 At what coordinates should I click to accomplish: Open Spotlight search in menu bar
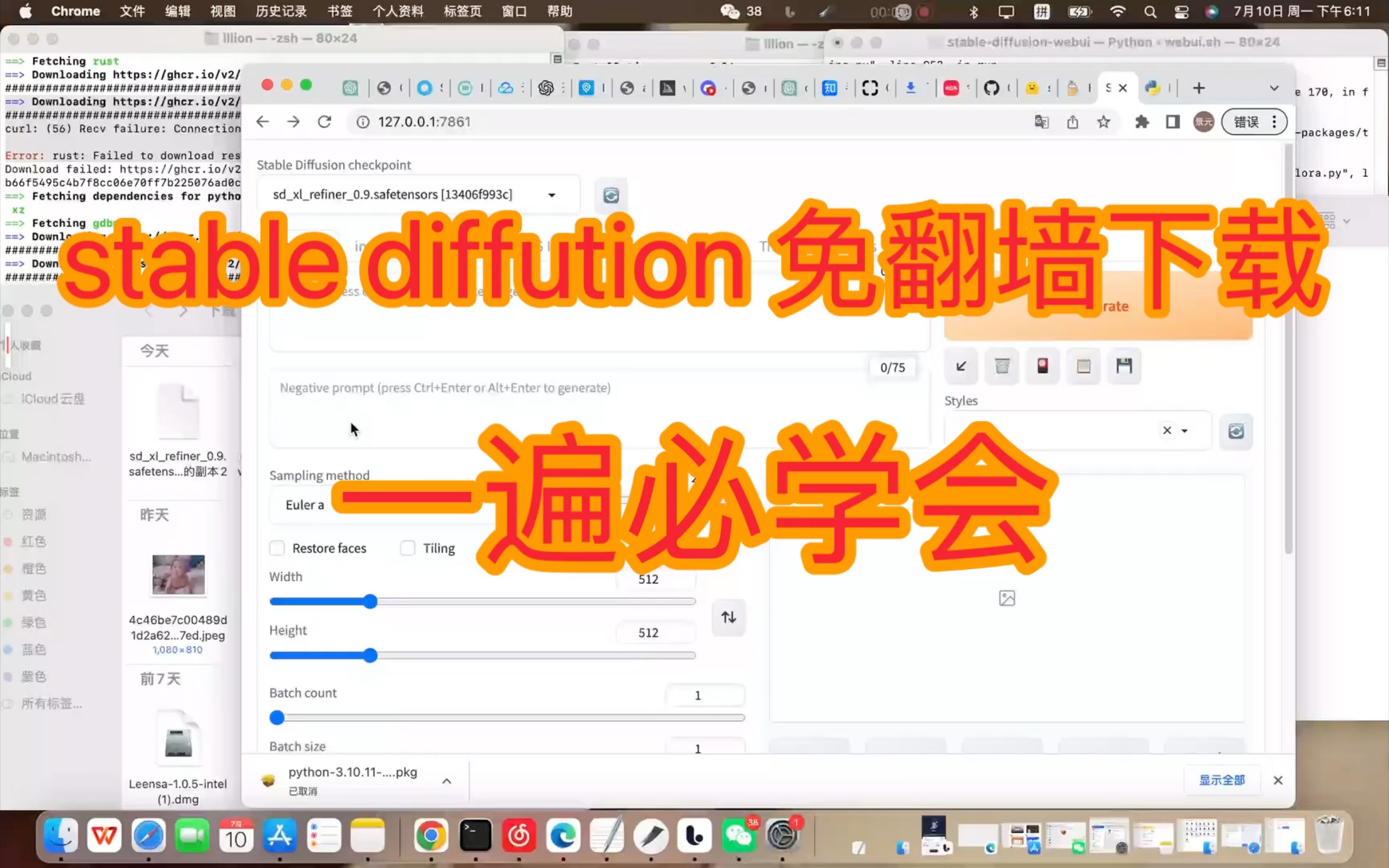1150,12
